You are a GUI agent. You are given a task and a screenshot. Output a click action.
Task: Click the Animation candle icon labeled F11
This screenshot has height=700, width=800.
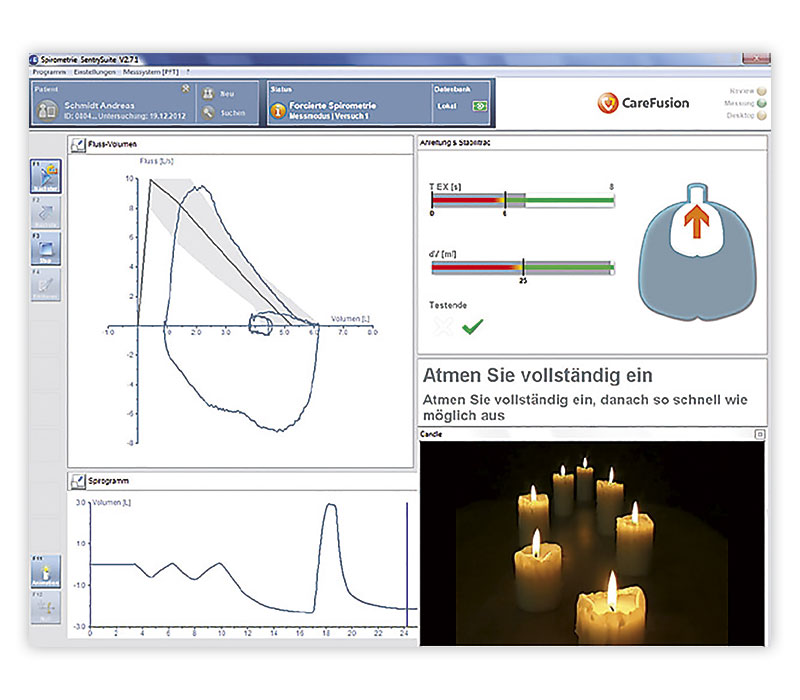(46, 570)
